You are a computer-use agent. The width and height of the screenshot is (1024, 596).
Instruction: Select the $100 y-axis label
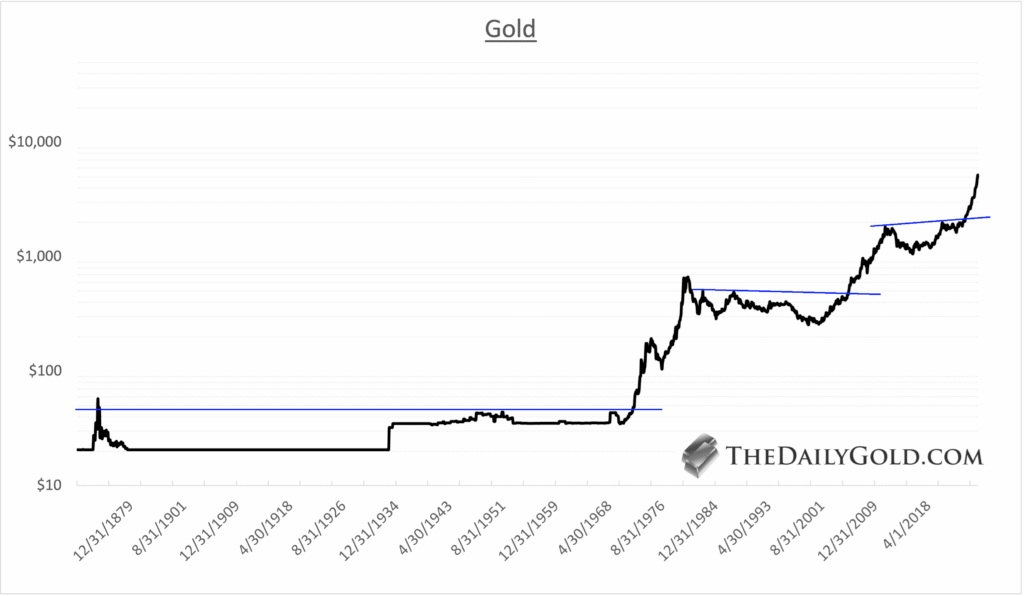point(43,372)
